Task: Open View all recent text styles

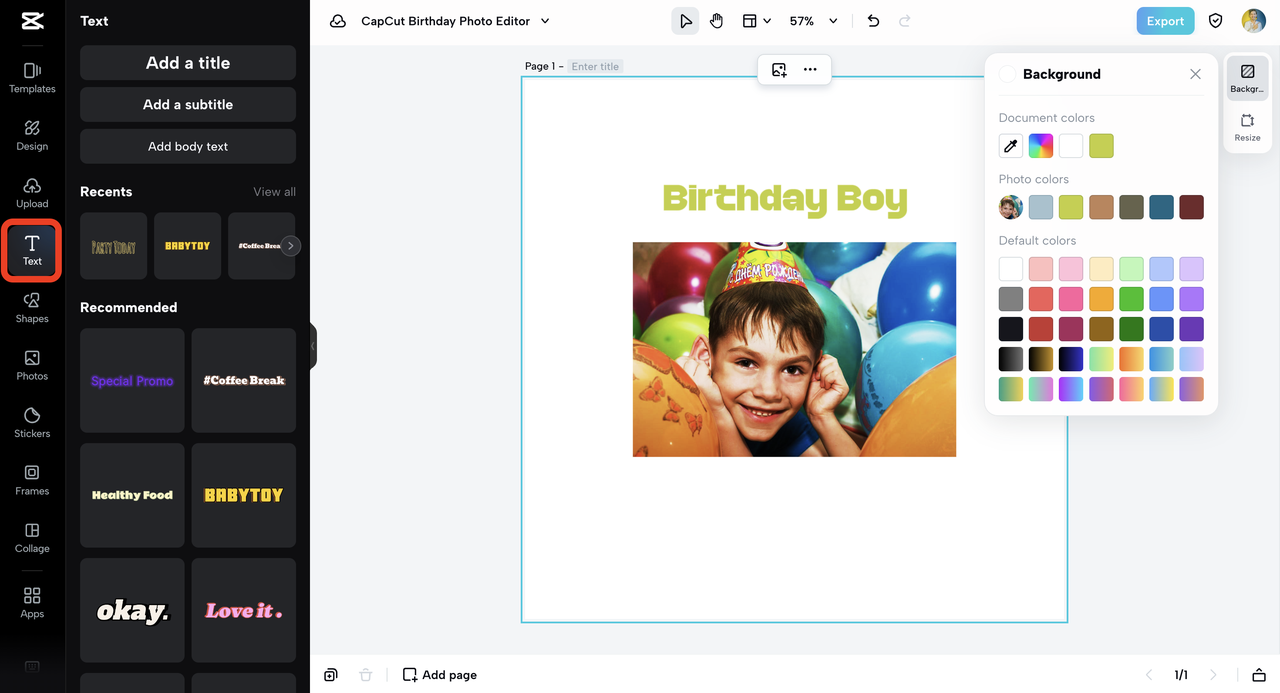Action: [x=274, y=192]
